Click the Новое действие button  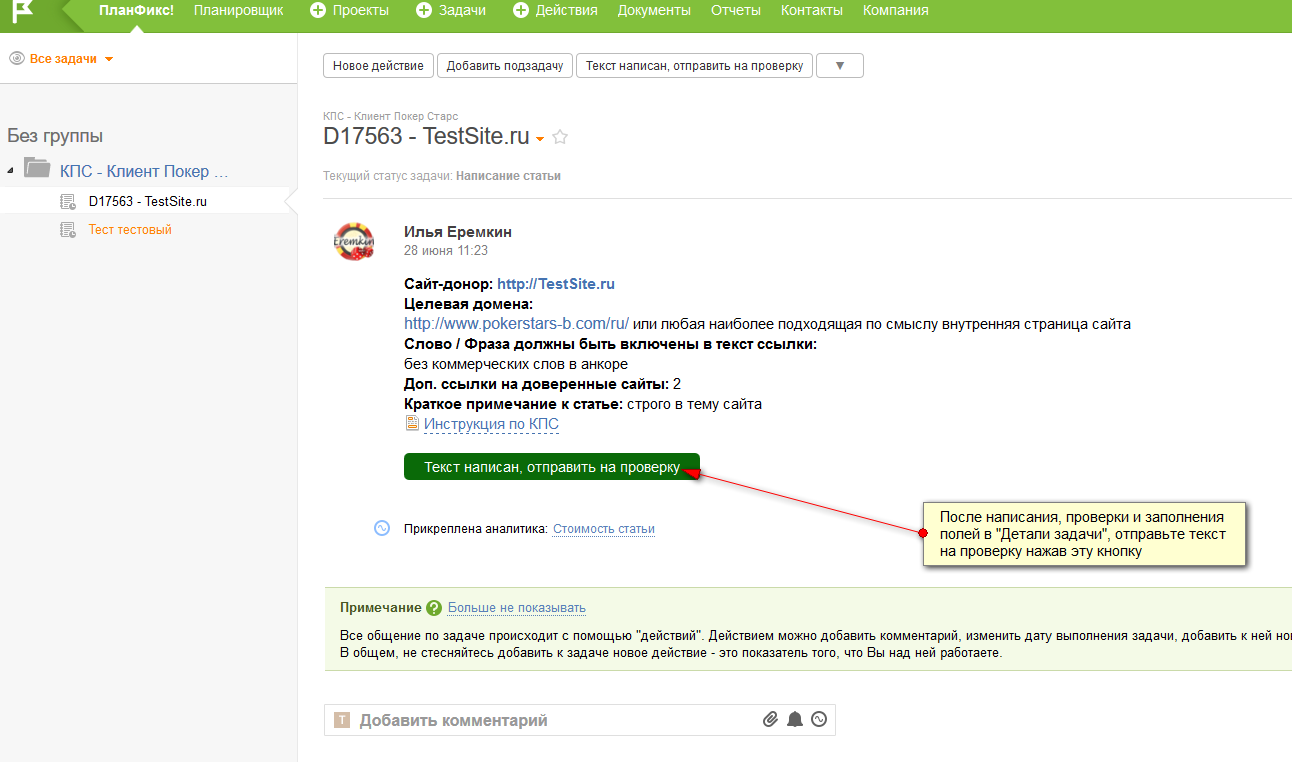379,66
